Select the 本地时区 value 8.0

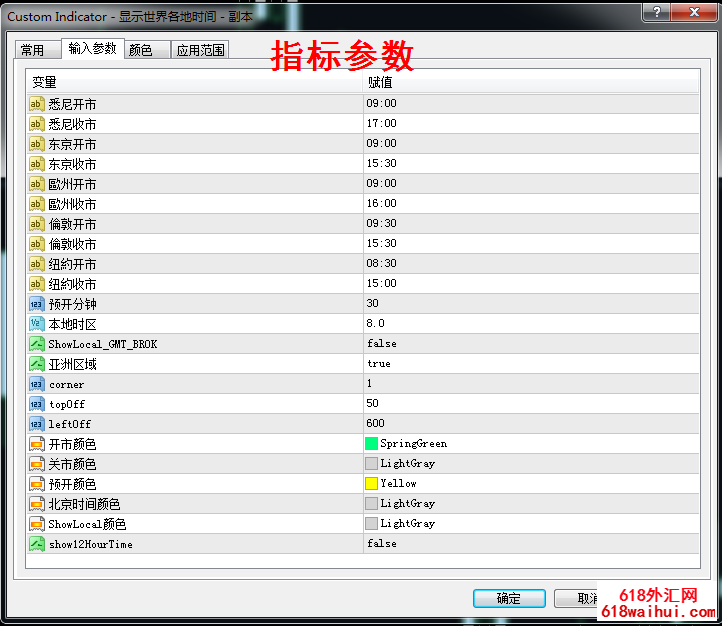coord(375,323)
